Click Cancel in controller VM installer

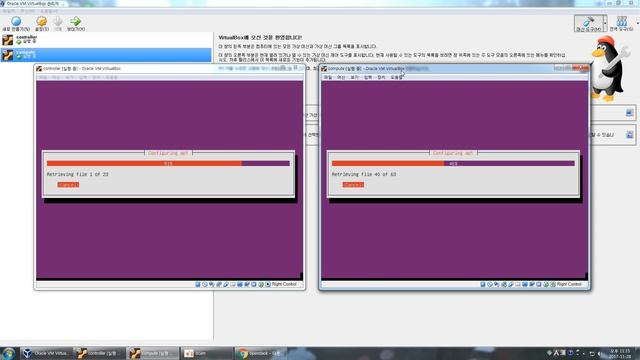pyautogui.click(x=68, y=185)
